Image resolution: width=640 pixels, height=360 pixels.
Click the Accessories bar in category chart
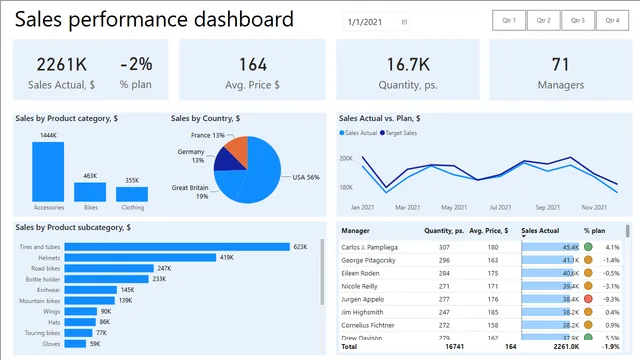pos(48,171)
